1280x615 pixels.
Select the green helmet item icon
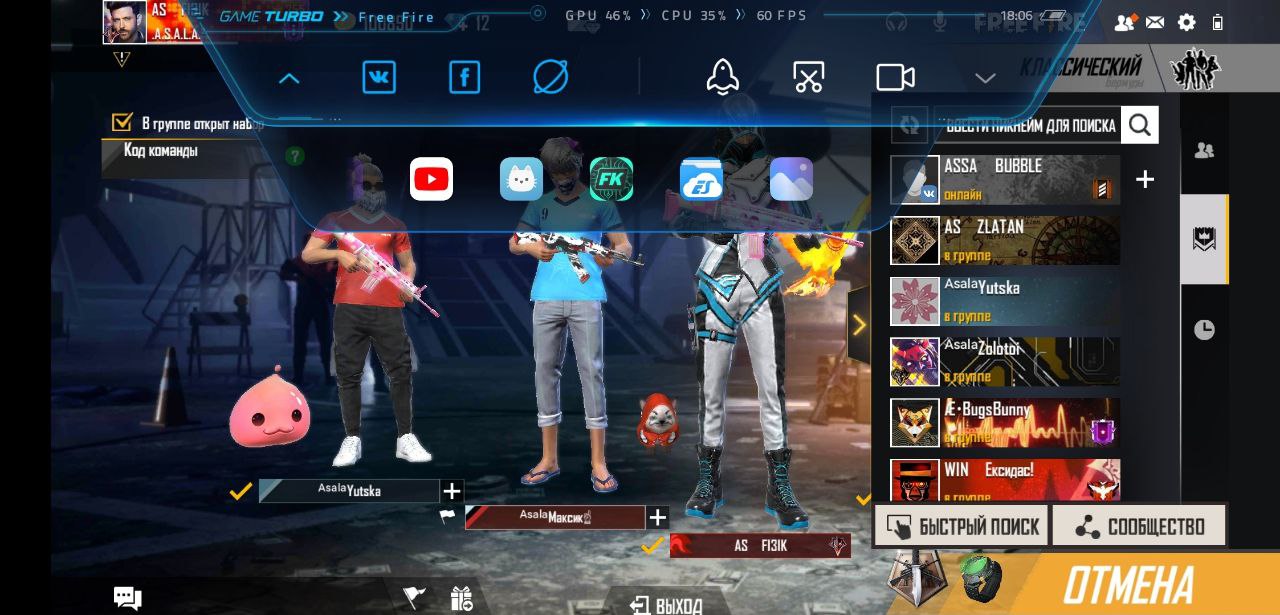[x=981, y=576]
